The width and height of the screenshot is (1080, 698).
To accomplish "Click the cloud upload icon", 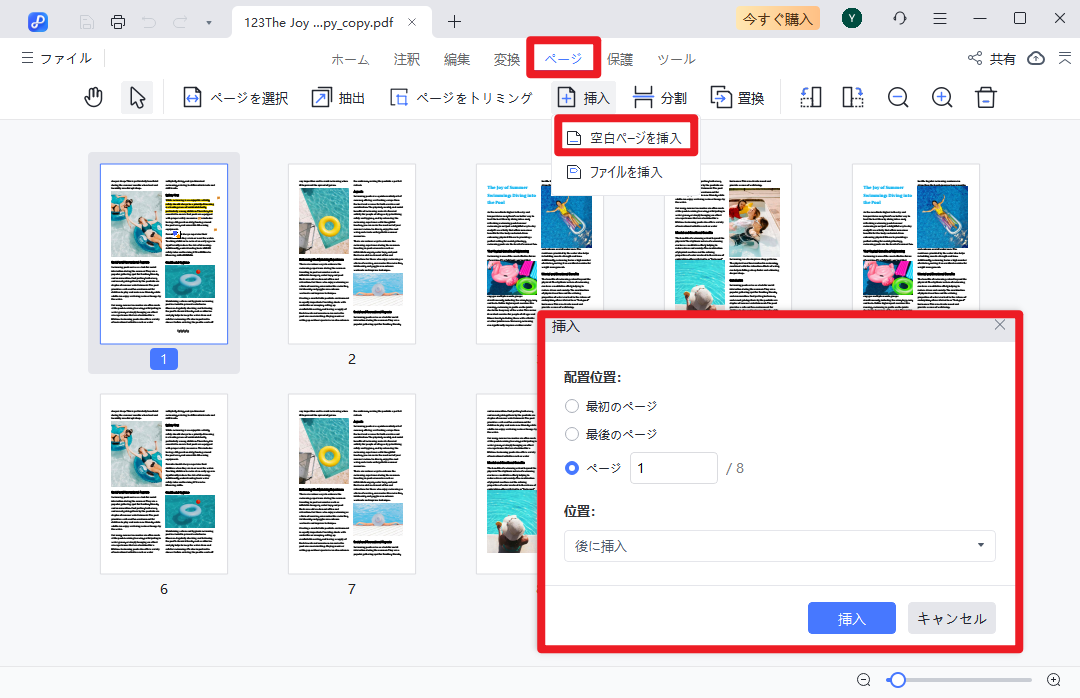I will [1036, 59].
